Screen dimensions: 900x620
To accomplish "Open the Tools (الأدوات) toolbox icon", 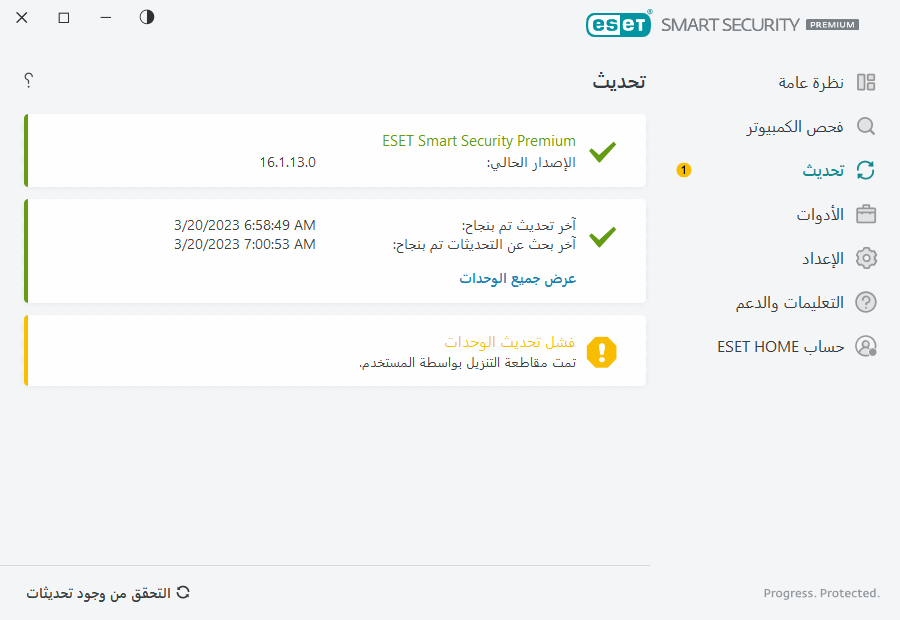I will point(866,214).
